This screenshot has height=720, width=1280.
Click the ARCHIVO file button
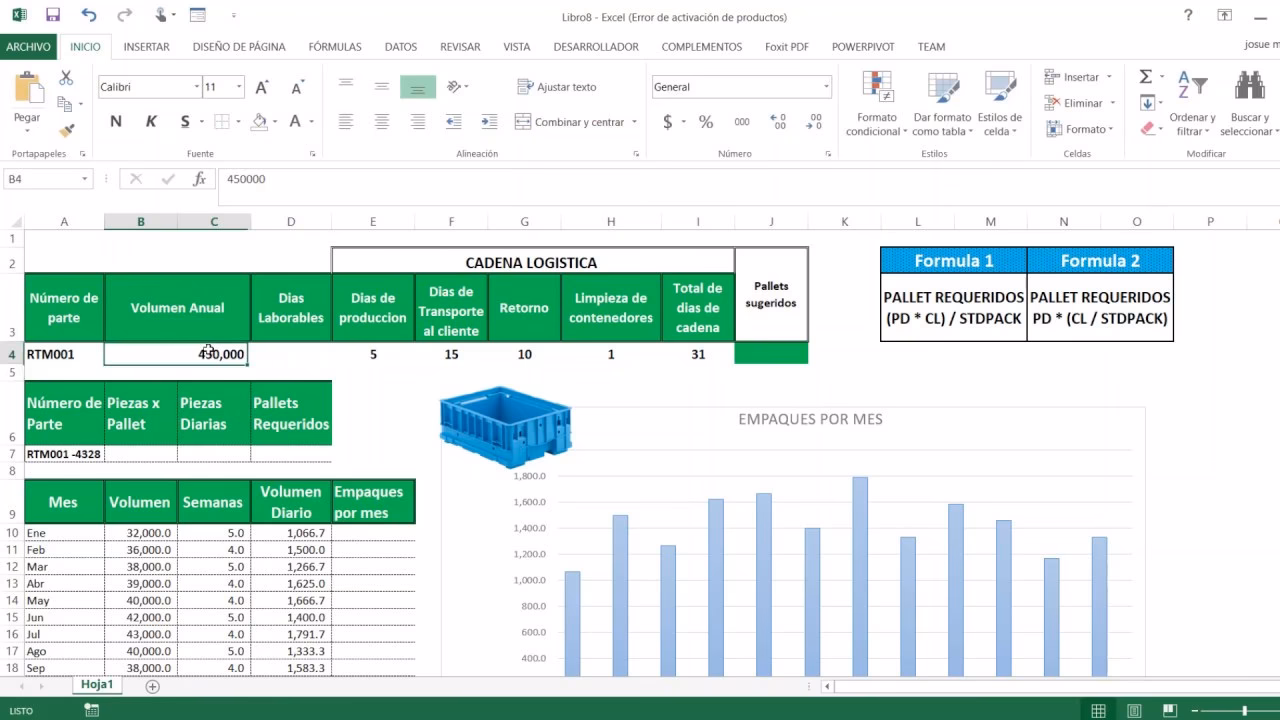point(28,47)
